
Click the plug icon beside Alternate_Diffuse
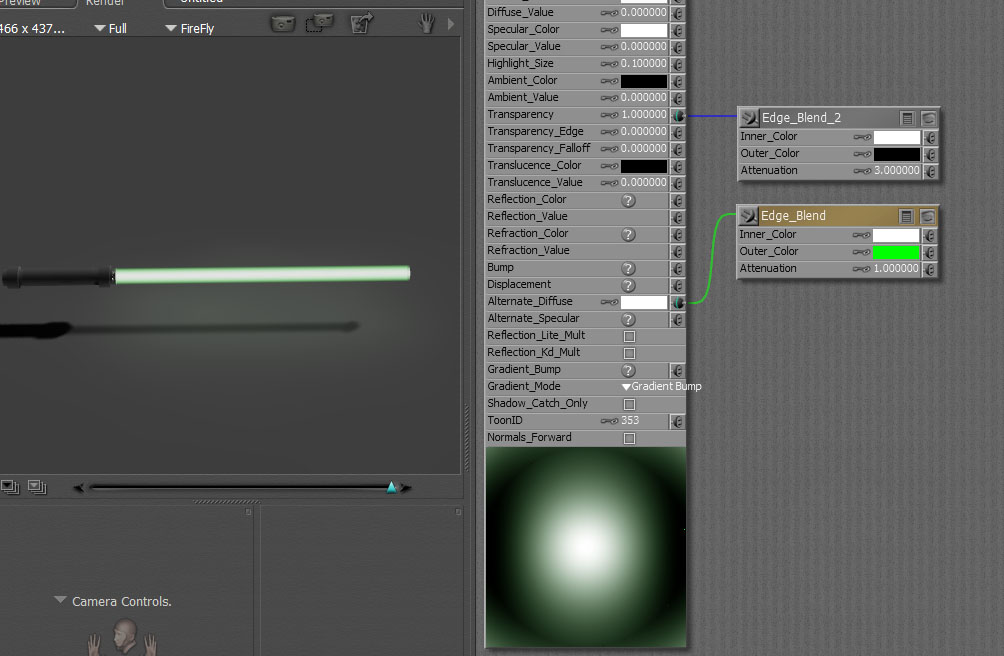tap(677, 302)
